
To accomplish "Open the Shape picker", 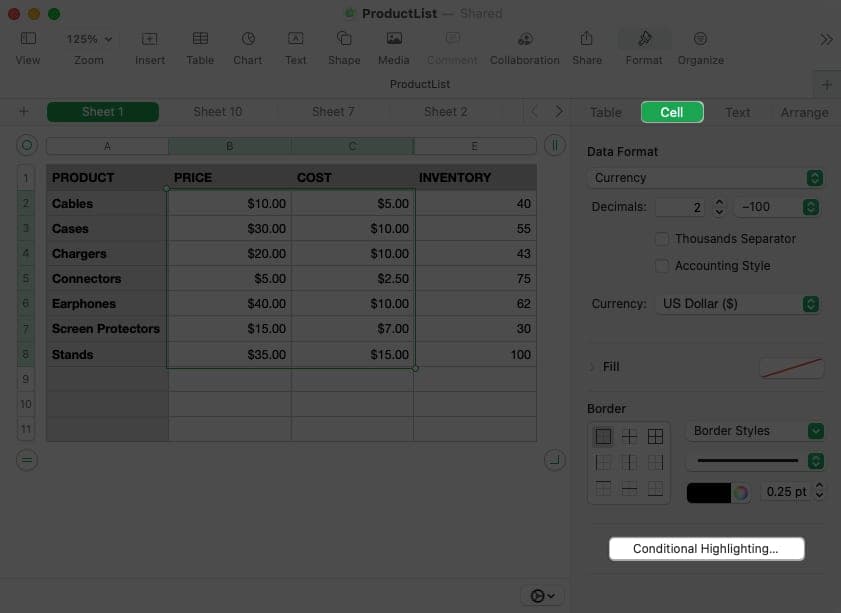I will point(344,39).
